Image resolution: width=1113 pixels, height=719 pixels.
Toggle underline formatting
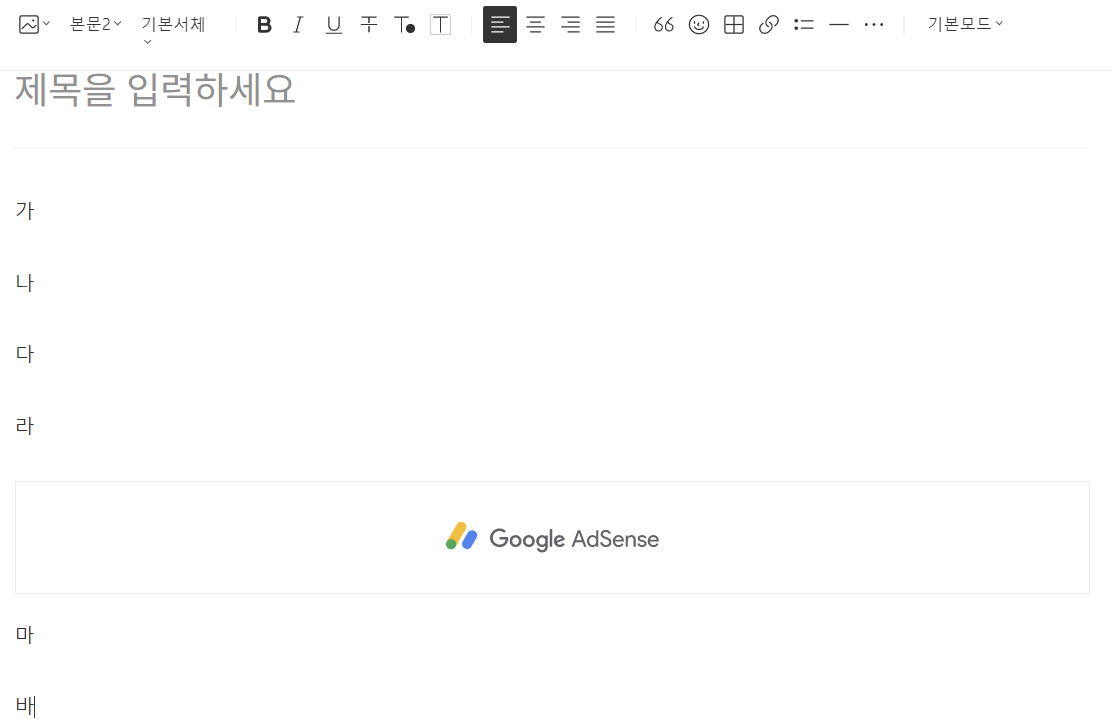pos(333,25)
